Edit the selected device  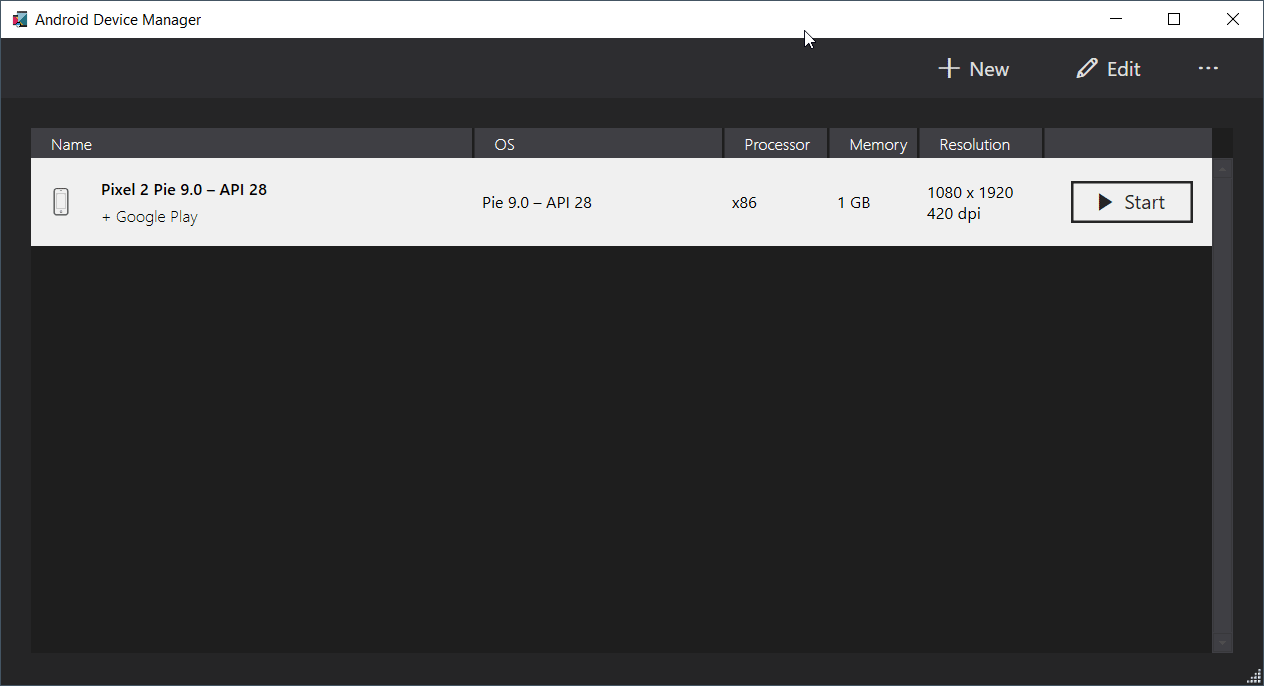(1108, 69)
